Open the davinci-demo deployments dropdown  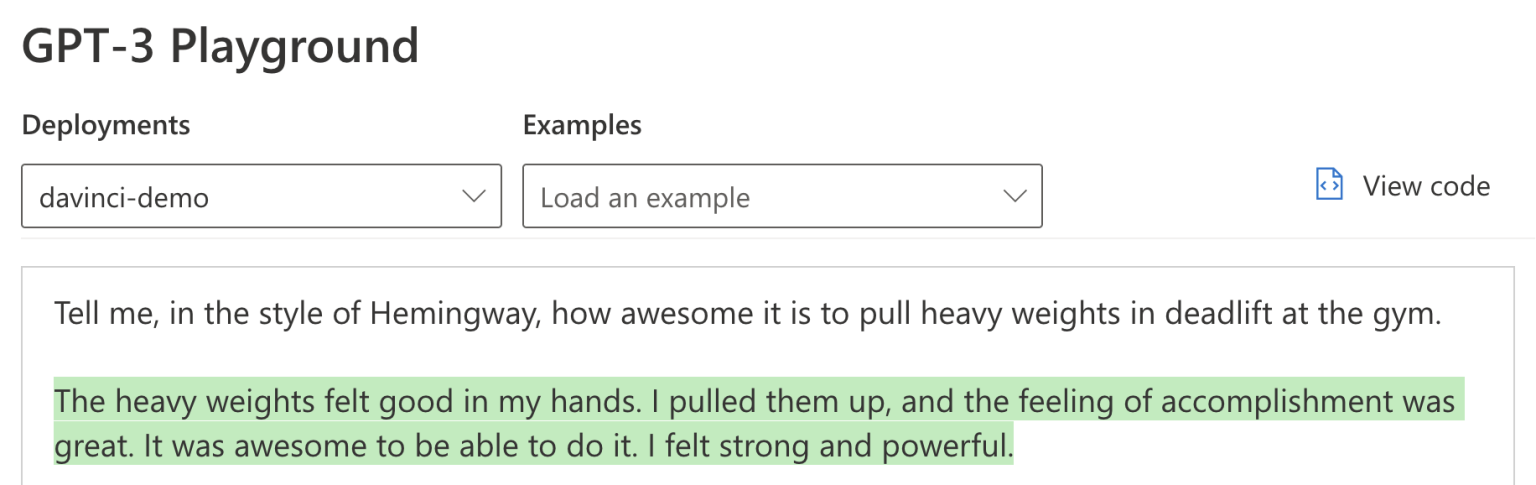(x=261, y=196)
